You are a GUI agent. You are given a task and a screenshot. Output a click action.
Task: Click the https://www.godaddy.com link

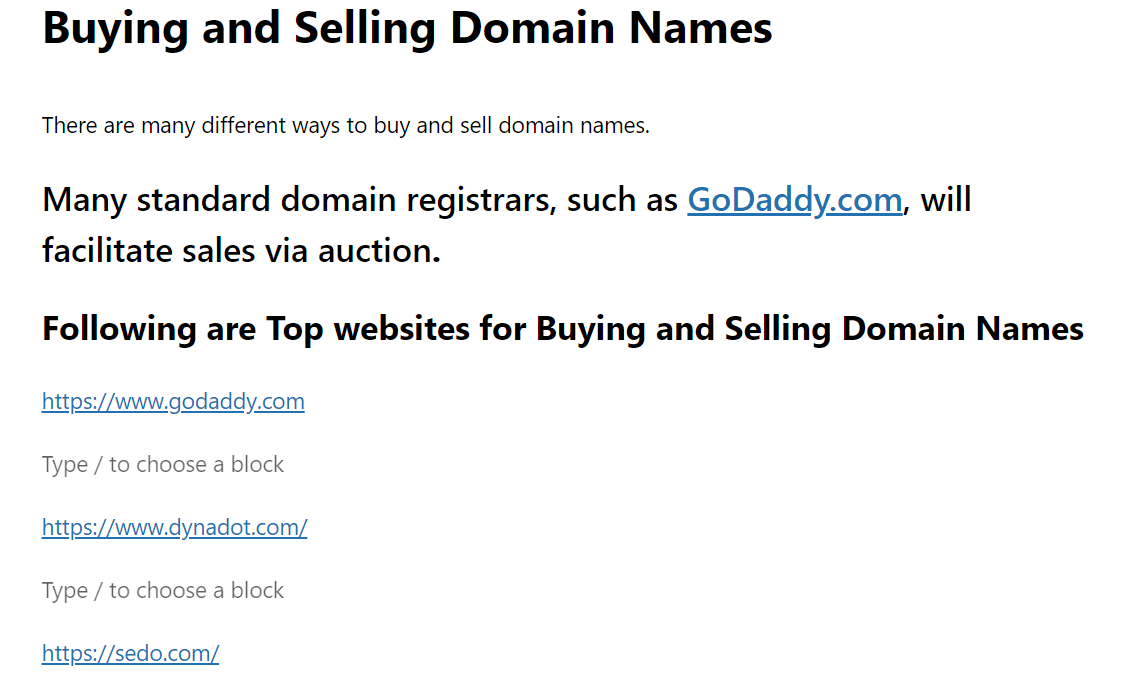pos(173,401)
